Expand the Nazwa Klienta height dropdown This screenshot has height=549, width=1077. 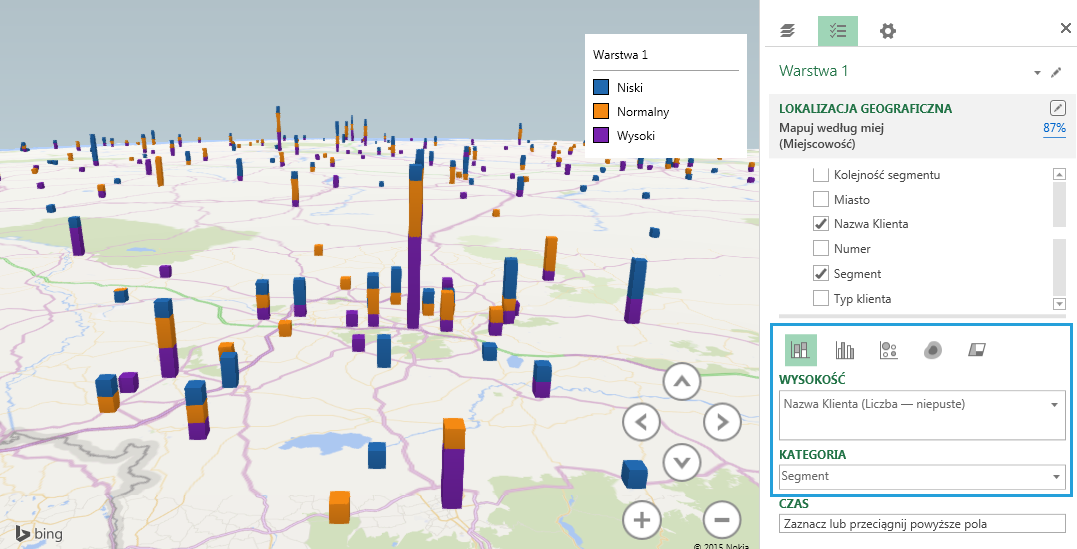pos(1055,405)
